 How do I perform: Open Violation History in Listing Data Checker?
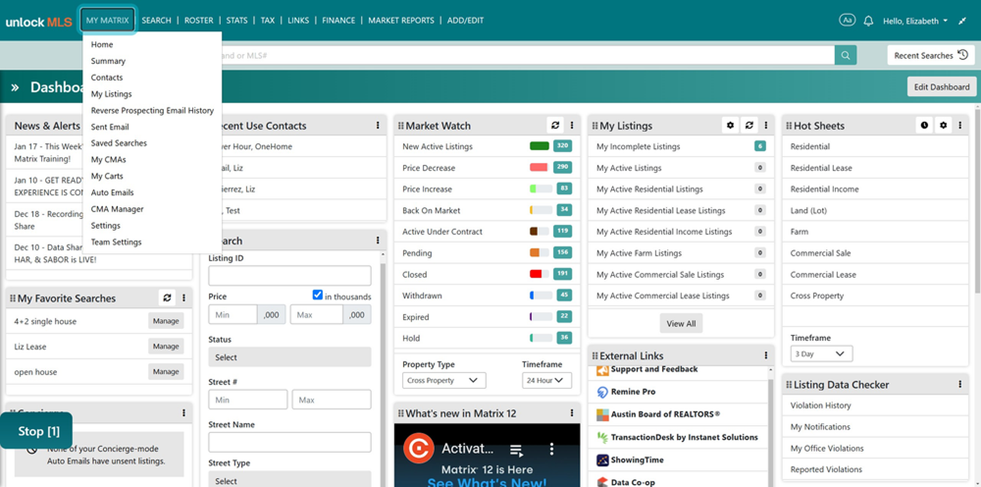[x=820, y=406]
